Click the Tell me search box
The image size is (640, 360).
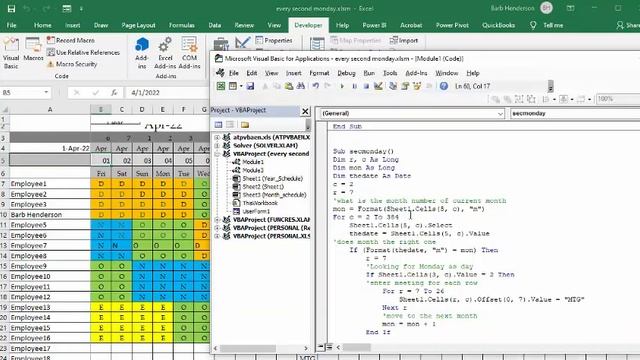[x=547, y=25]
